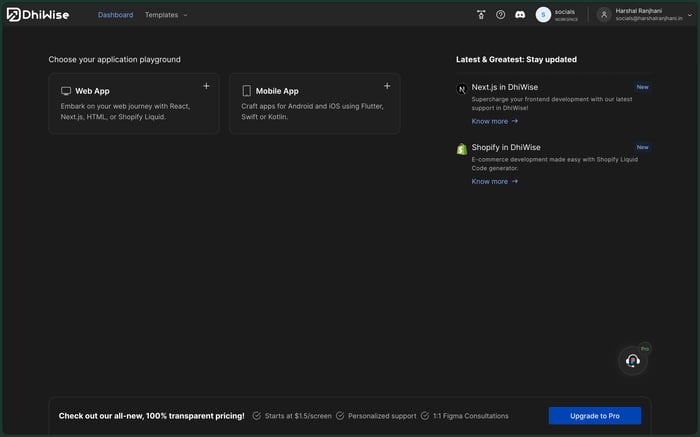The height and width of the screenshot is (437, 700).
Task: Open the Pro support headset chat button
Action: [633, 360]
